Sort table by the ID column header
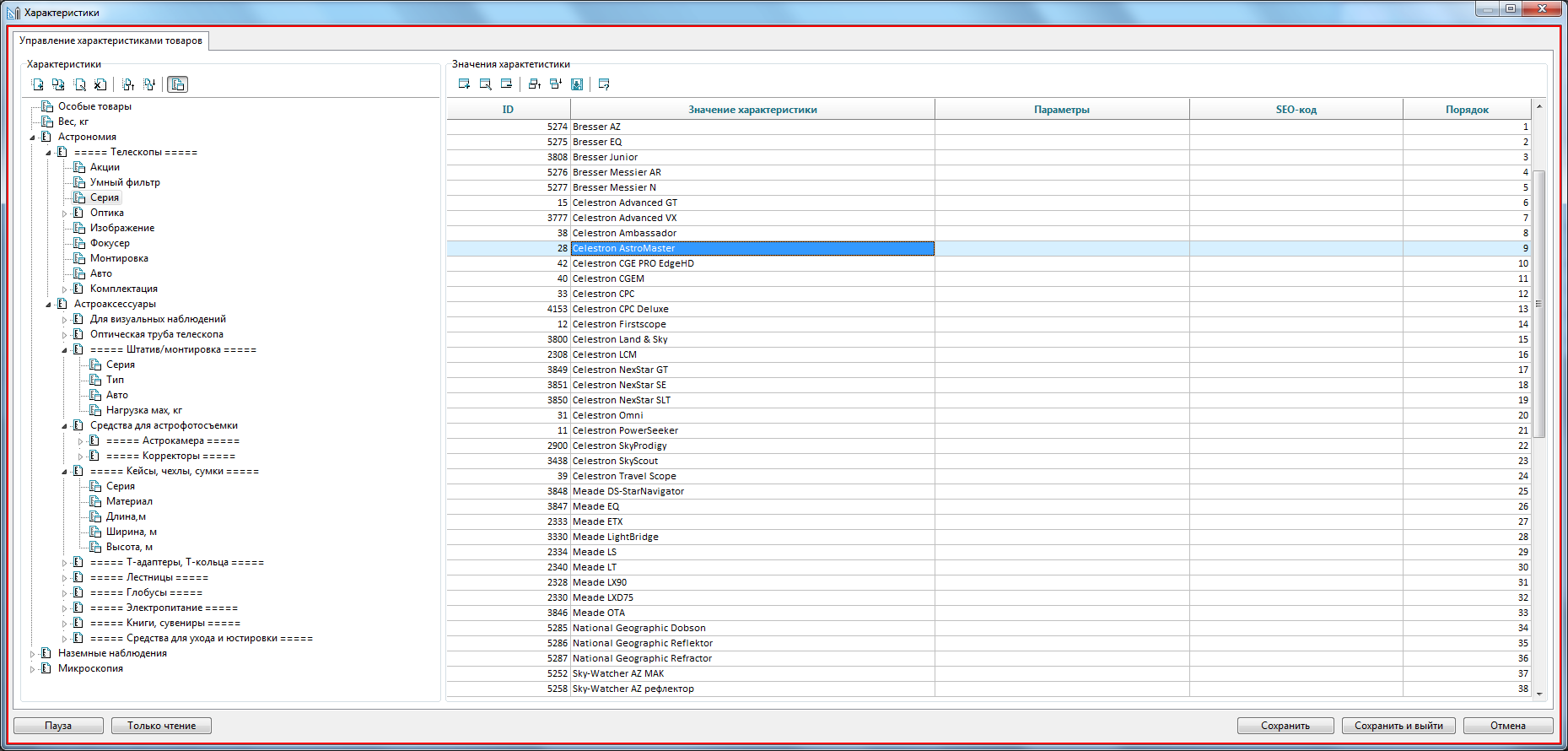The image size is (1568, 751). 508,110
